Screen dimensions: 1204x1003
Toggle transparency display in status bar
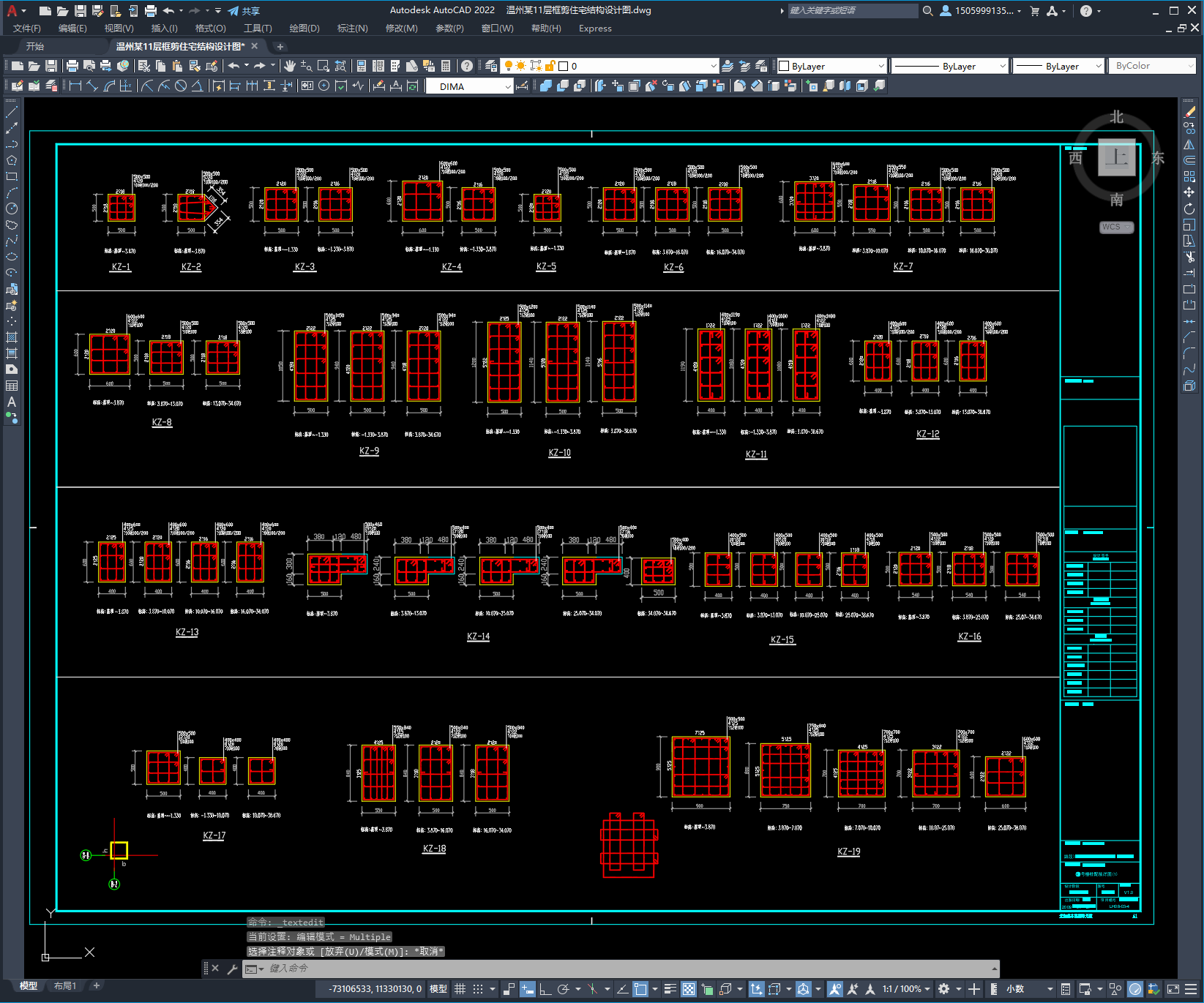pyautogui.click(x=689, y=989)
